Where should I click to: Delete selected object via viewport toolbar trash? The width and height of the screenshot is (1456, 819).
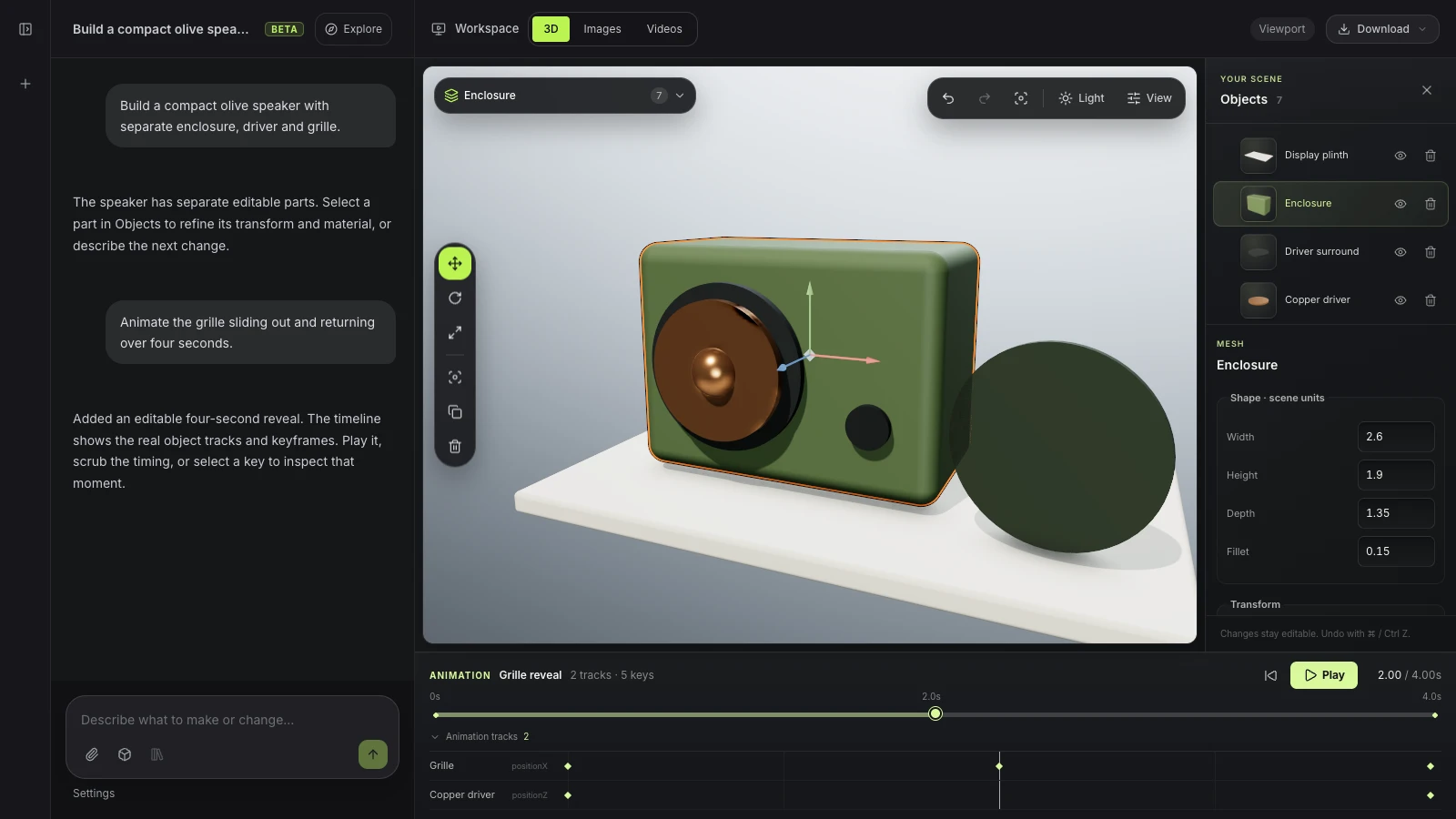tap(455, 446)
